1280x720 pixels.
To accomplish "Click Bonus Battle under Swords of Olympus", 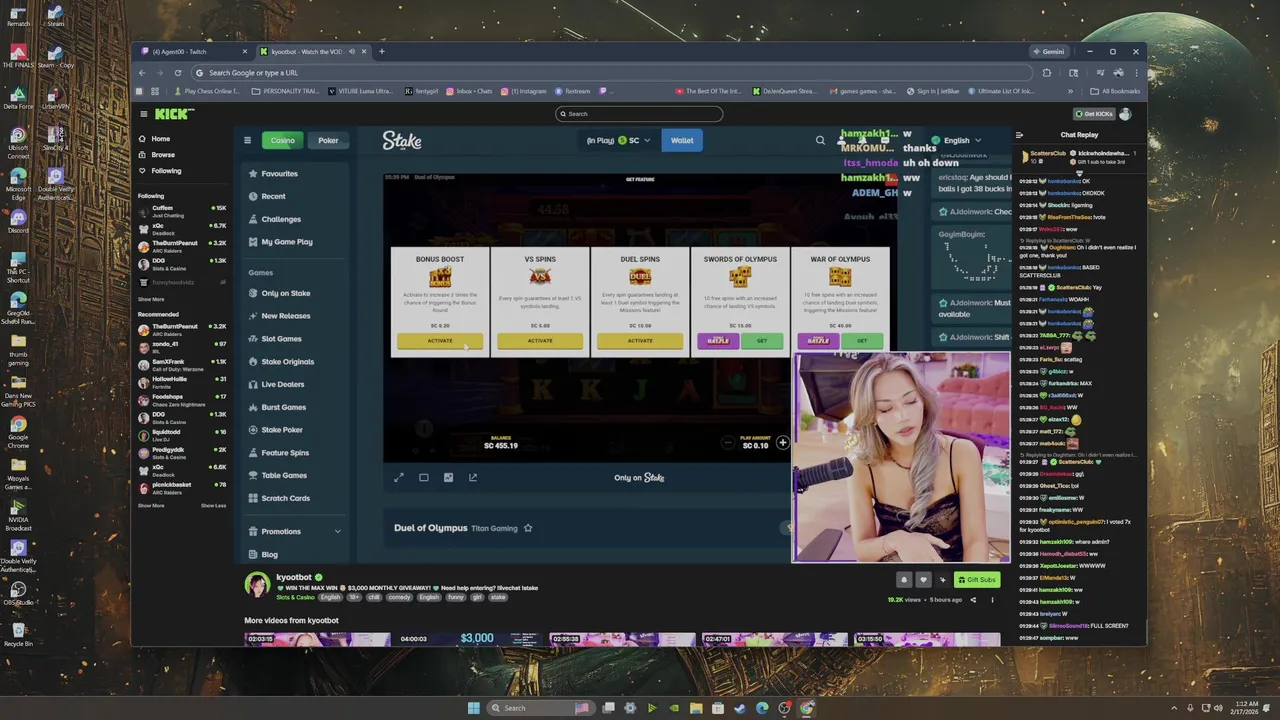I will pyautogui.click(x=718, y=341).
